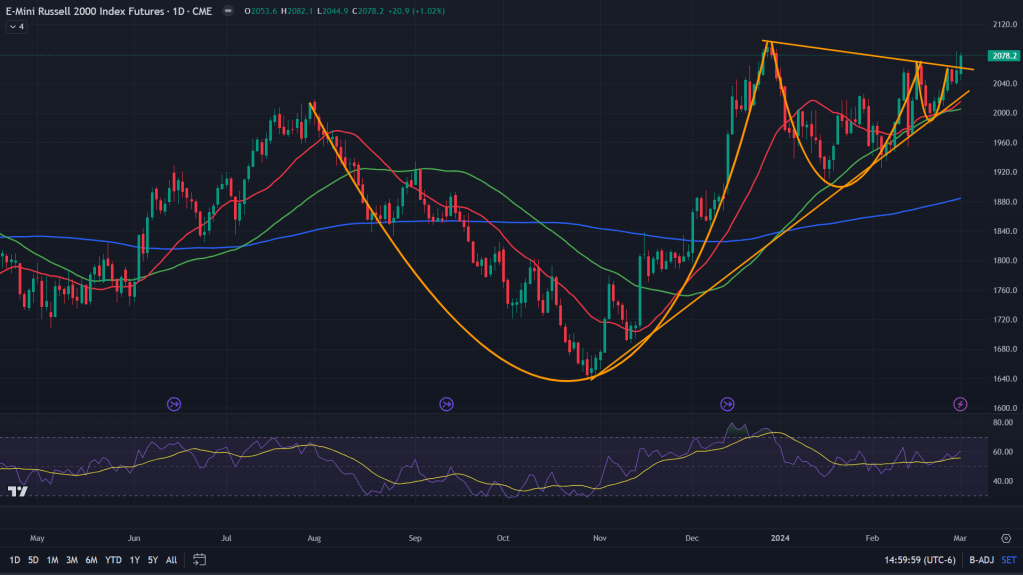Show the 5Y date range
The width and height of the screenshot is (1023, 575).
pos(152,559)
